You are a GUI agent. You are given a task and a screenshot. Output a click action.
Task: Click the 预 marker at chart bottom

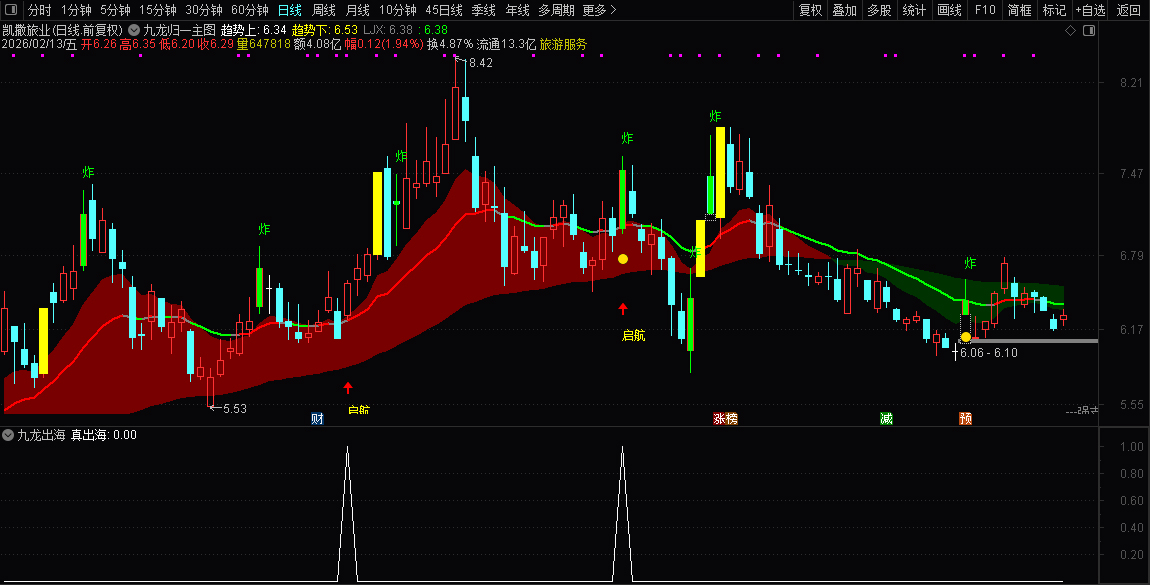(965, 419)
